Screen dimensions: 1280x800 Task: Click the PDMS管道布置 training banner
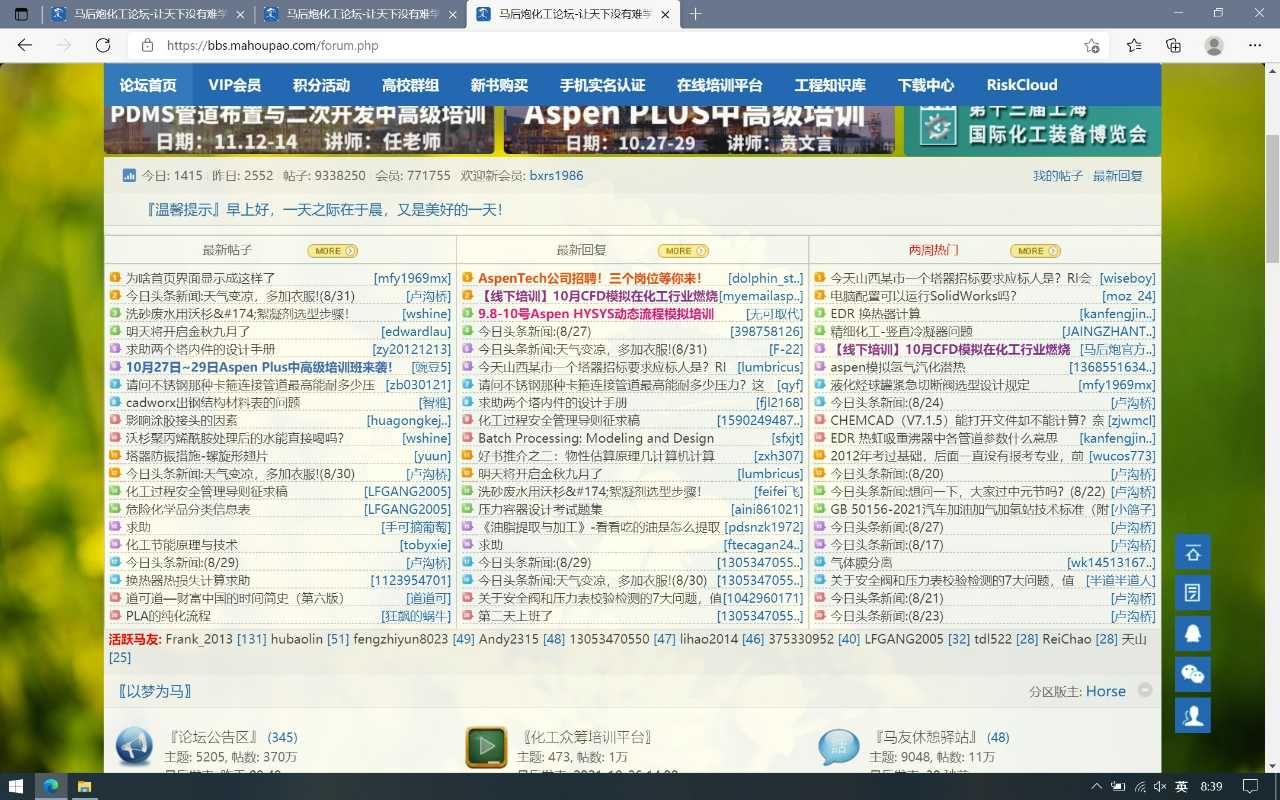tap(299, 130)
